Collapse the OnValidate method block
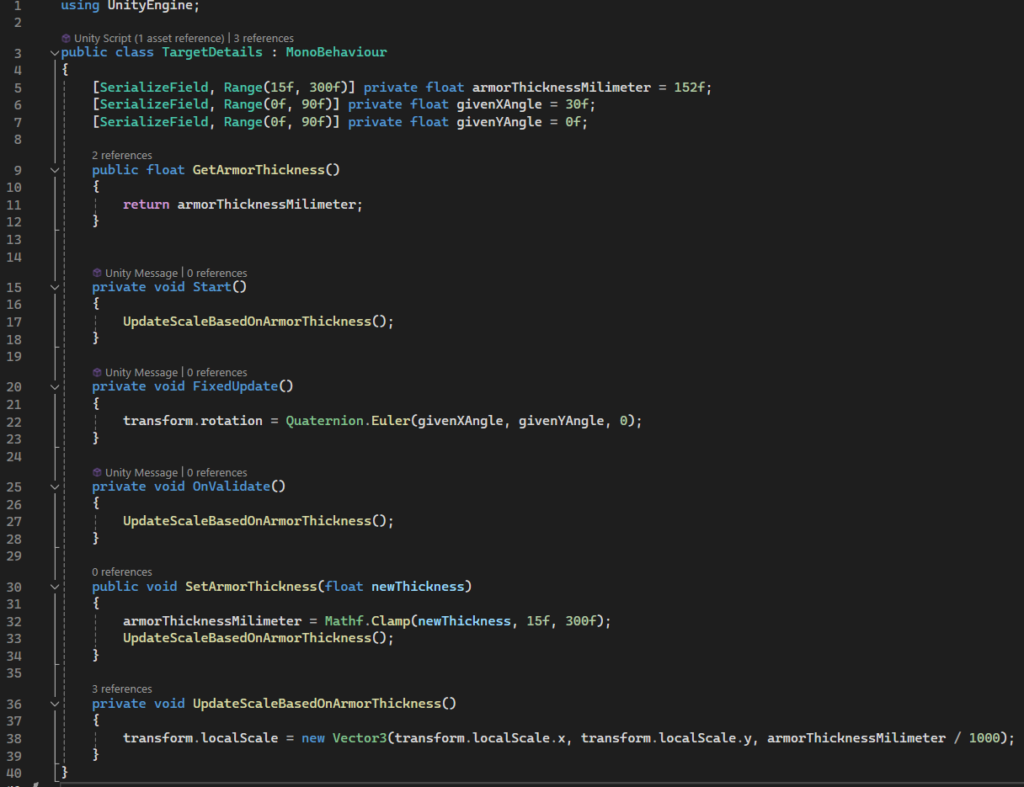The width and height of the screenshot is (1024, 787). (55, 487)
